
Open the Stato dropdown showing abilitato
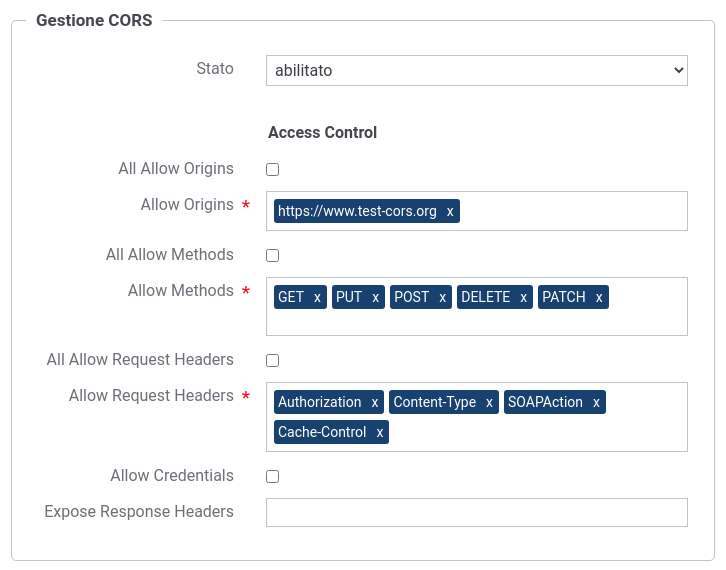tap(477, 70)
